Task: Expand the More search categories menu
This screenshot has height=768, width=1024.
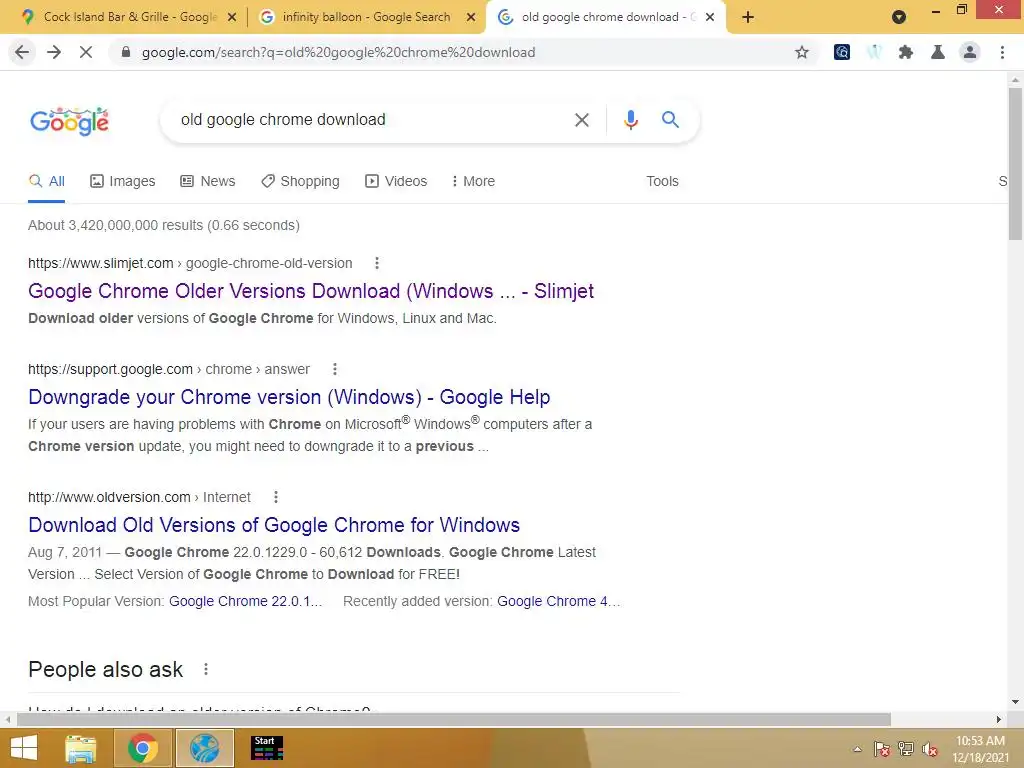Action: [473, 182]
